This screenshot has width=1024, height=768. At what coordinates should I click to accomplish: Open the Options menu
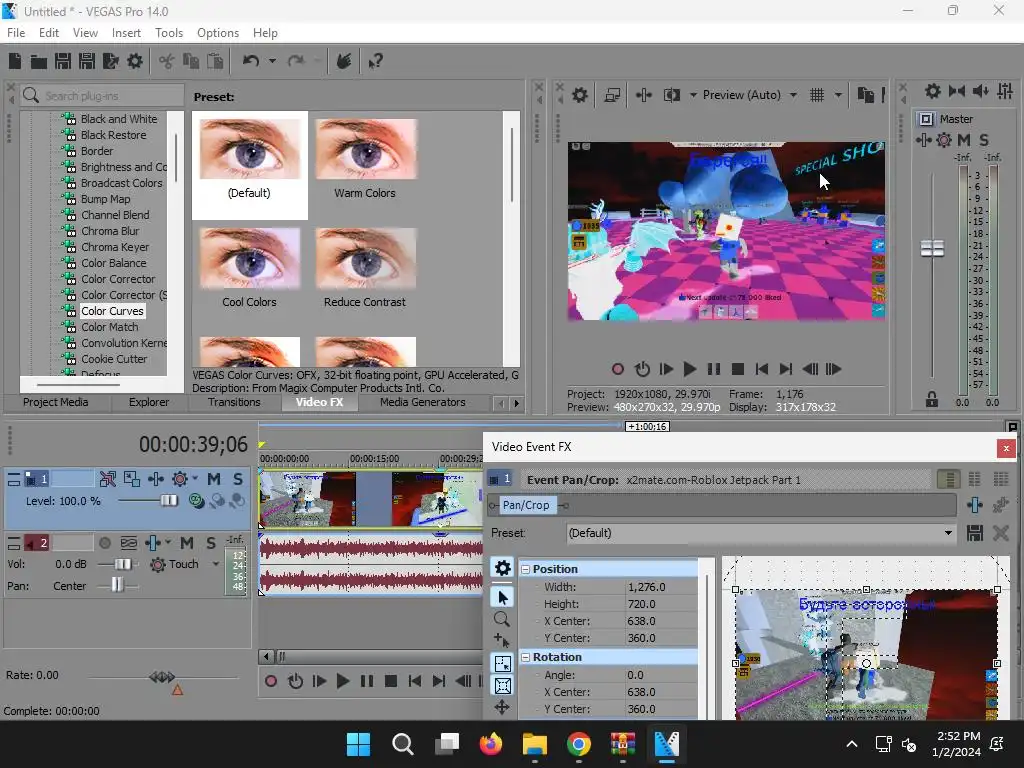click(217, 33)
